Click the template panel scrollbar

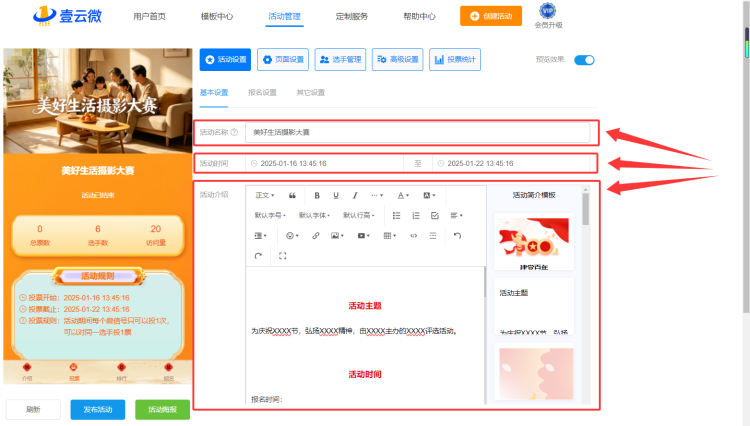coord(585,208)
